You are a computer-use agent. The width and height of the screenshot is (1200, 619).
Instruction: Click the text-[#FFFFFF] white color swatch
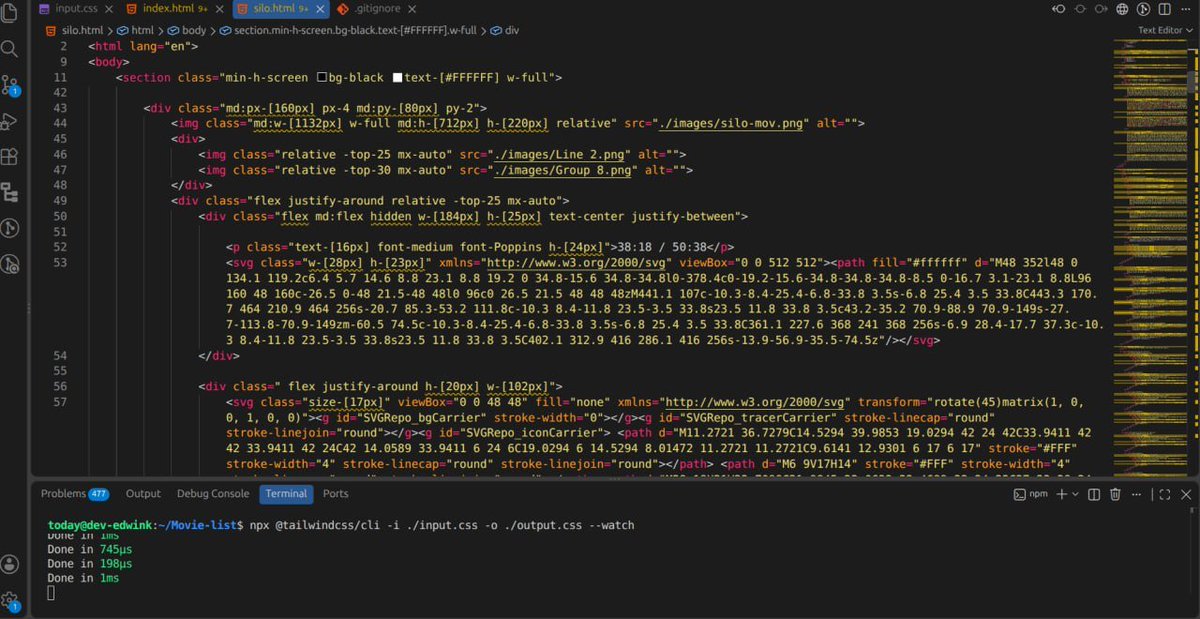(x=397, y=77)
